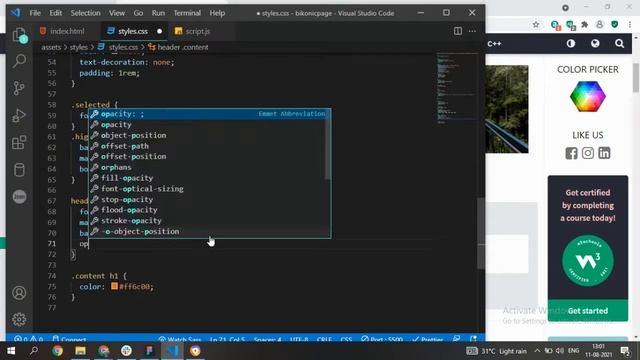Image resolution: width=640 pixels, height=360 pixels.
Task: Open the Selection menu
Action: click(85, 13)
